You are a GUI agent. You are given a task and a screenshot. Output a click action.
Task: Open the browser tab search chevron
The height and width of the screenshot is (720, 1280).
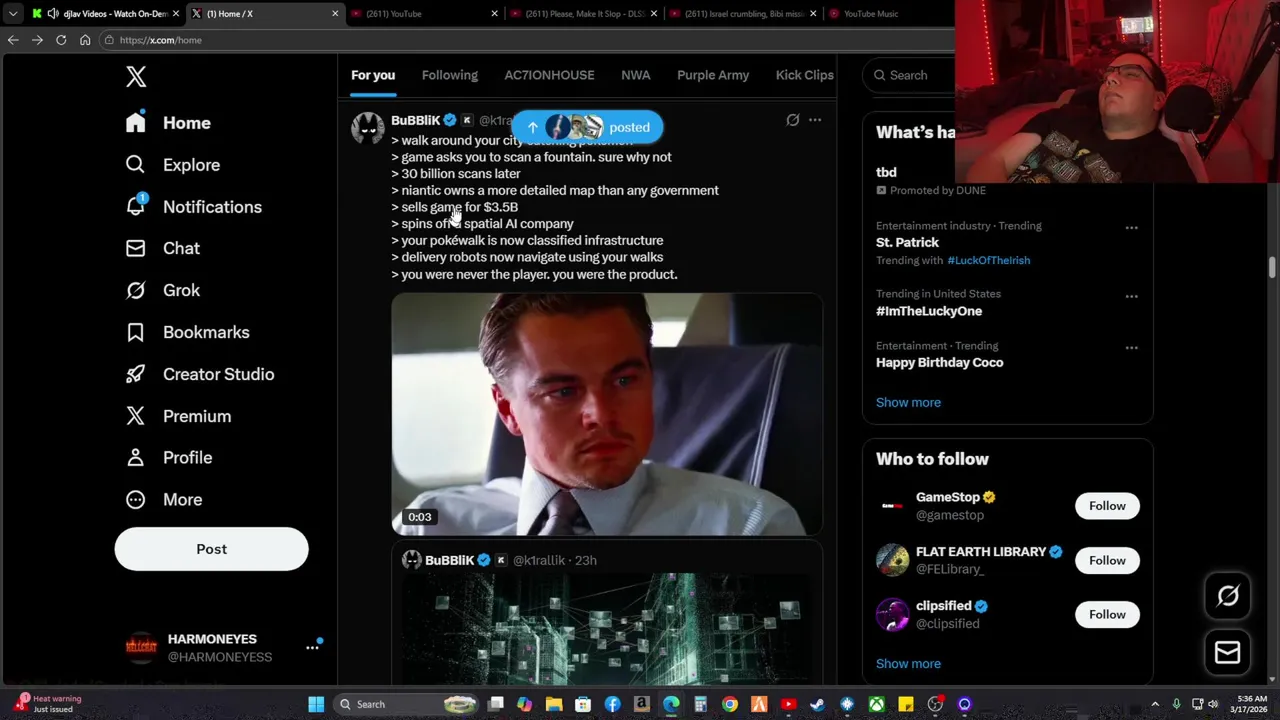12,14
